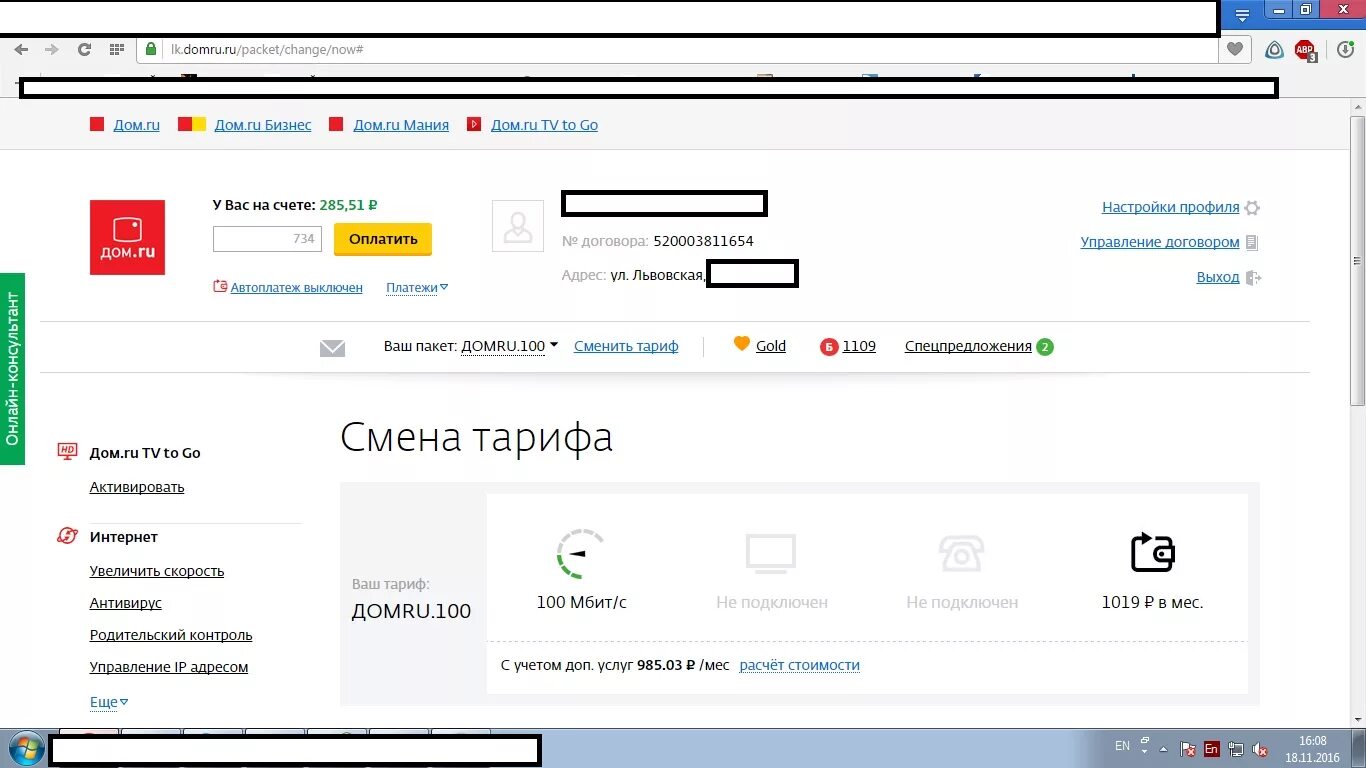
Task: Click the yellow Оплатить button
Action: click(x=383, y=239)
